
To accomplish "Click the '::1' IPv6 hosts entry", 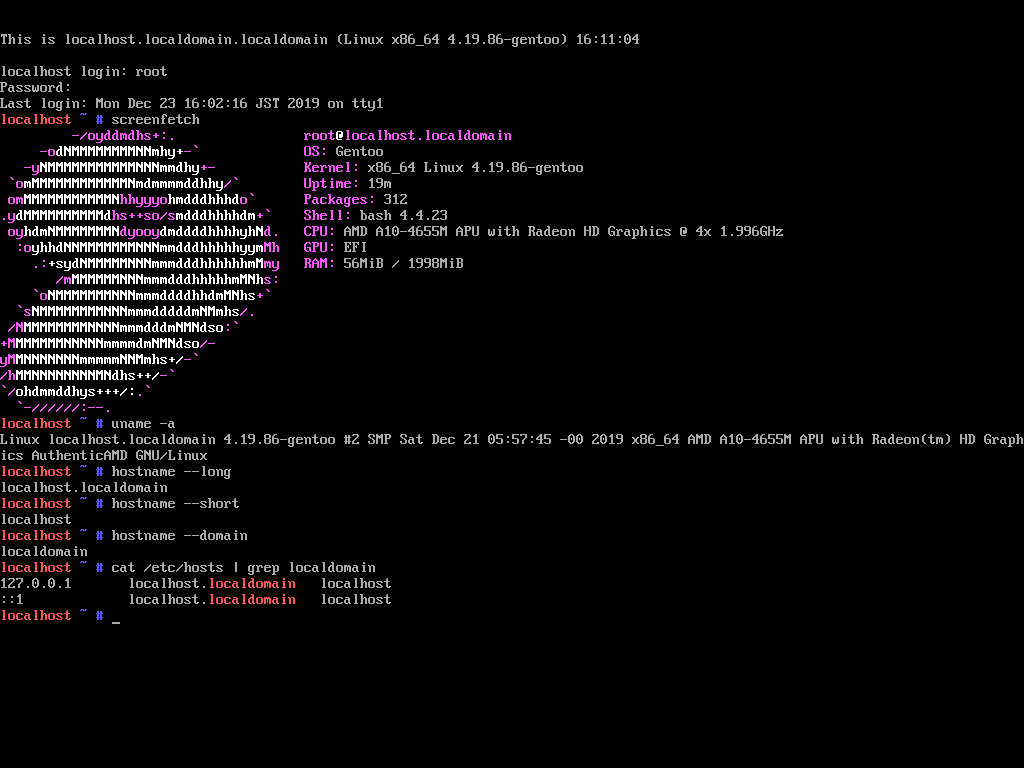I will [x=13, y=599].
